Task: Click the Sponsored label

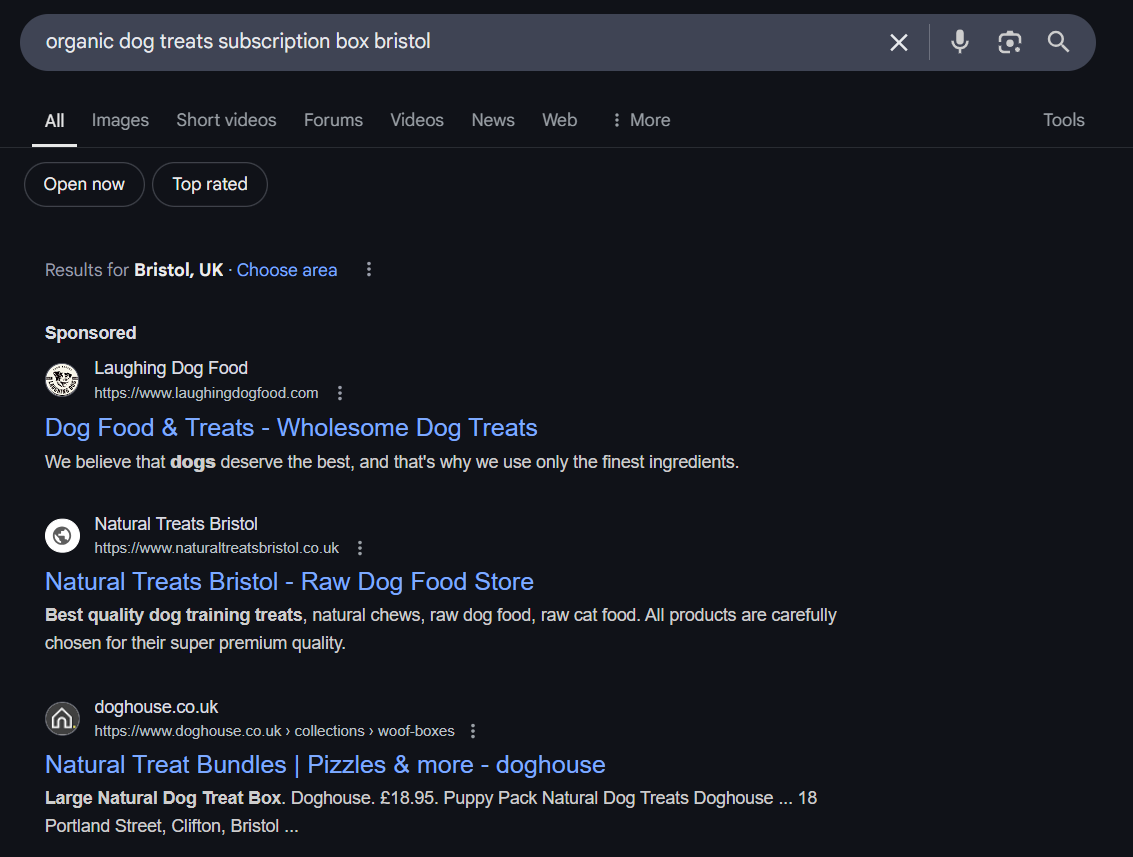Action: [90, 333]
